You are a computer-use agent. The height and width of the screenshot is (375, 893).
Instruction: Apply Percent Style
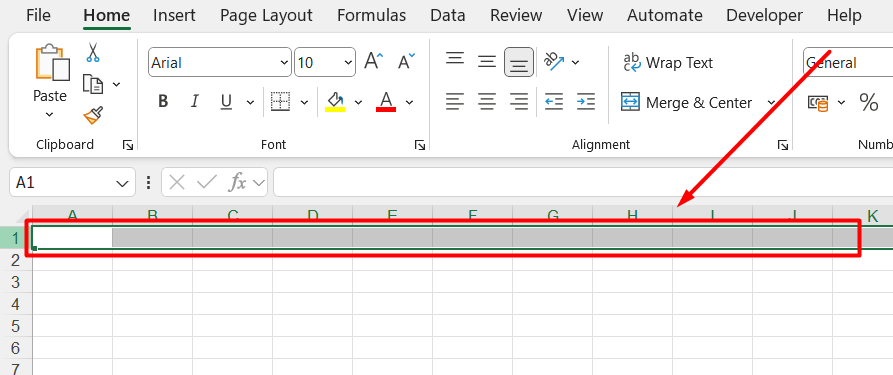pos(869,103)
